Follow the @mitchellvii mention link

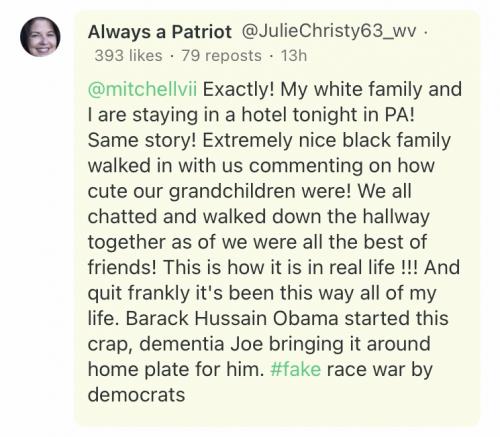pyautogui.click(x=142, y=89)
